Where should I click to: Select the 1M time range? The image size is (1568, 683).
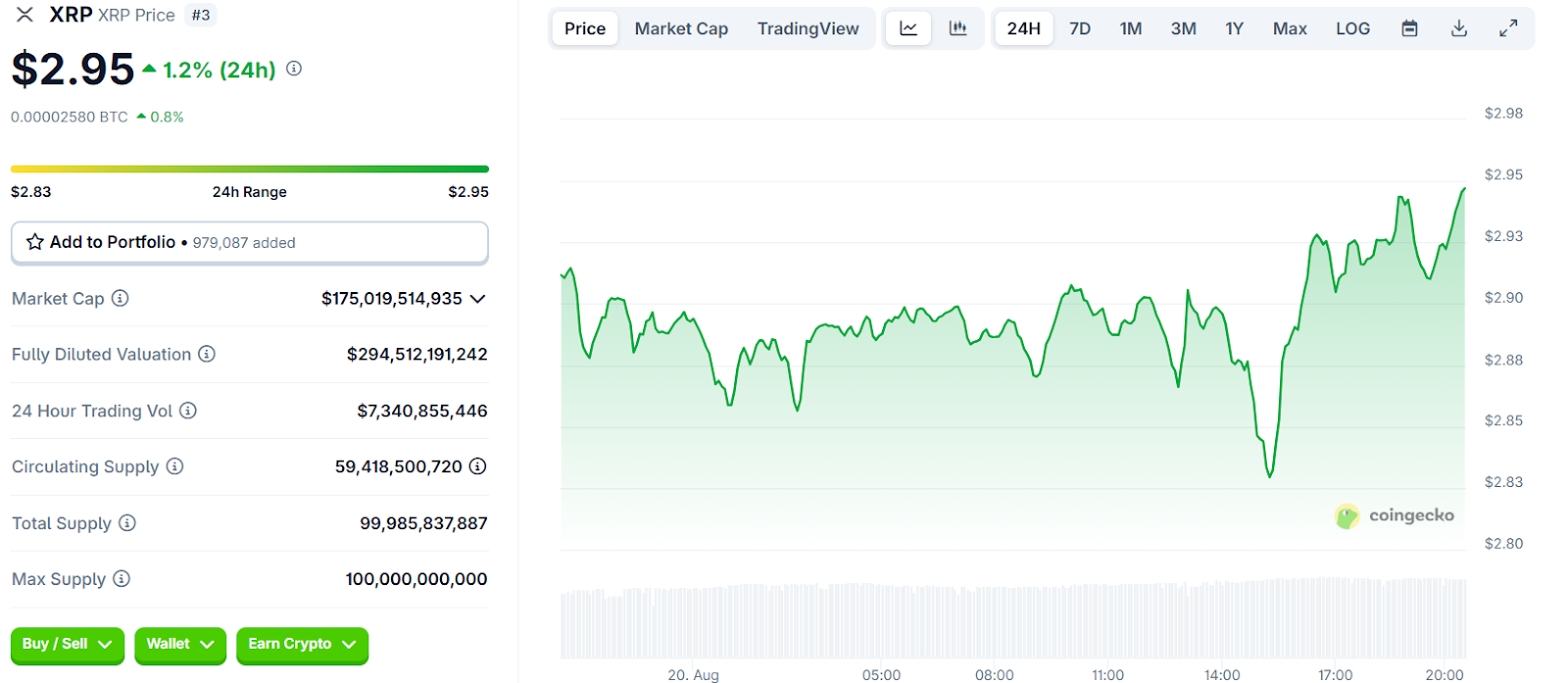coord(1131,28)
